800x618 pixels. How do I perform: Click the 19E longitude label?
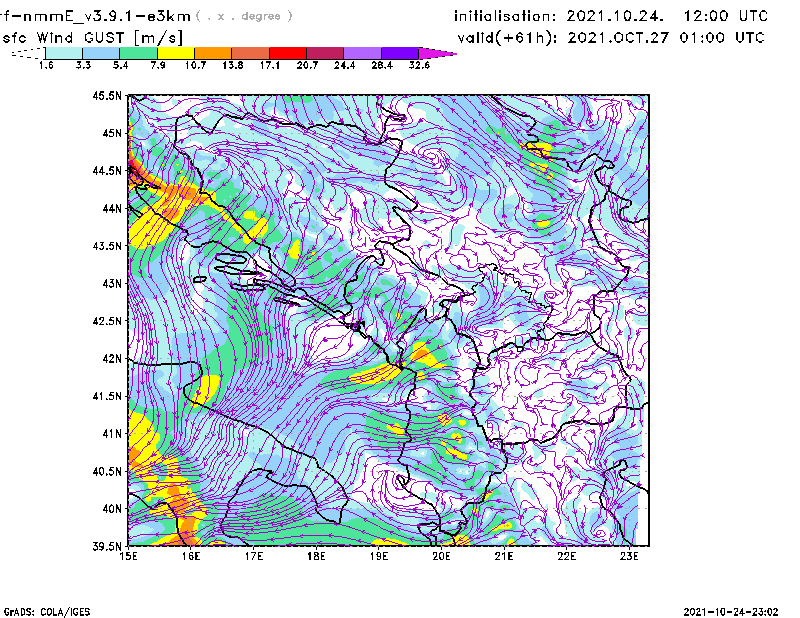coord(379,556)
